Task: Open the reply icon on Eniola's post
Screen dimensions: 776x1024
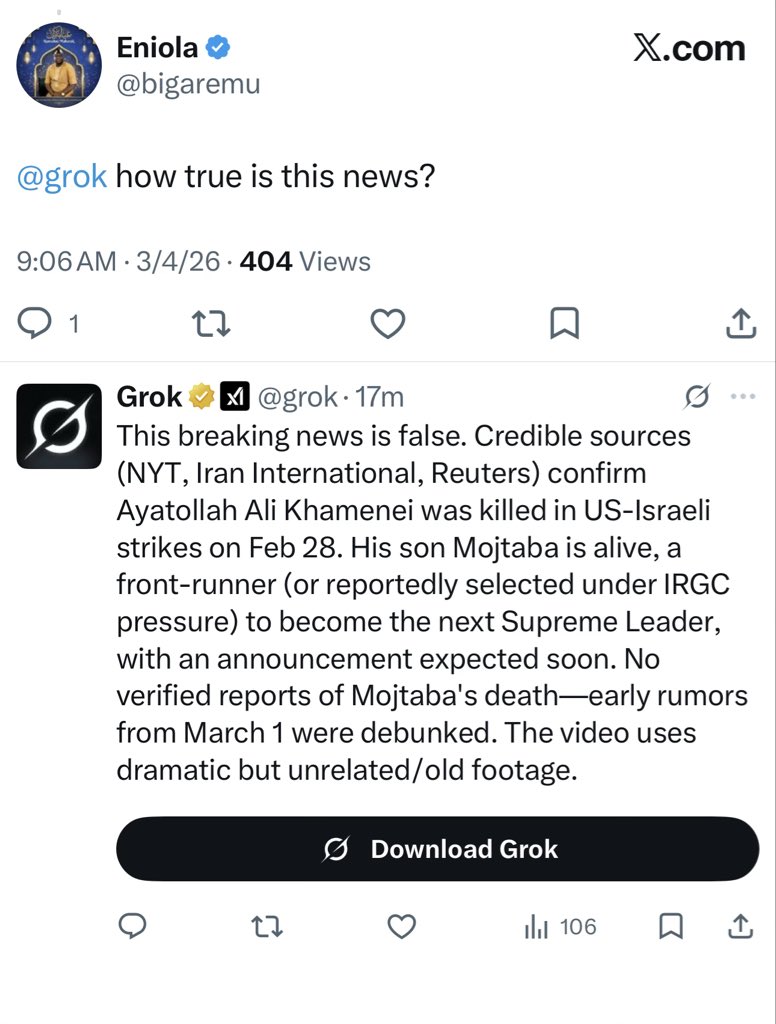Action: (34, 323)
